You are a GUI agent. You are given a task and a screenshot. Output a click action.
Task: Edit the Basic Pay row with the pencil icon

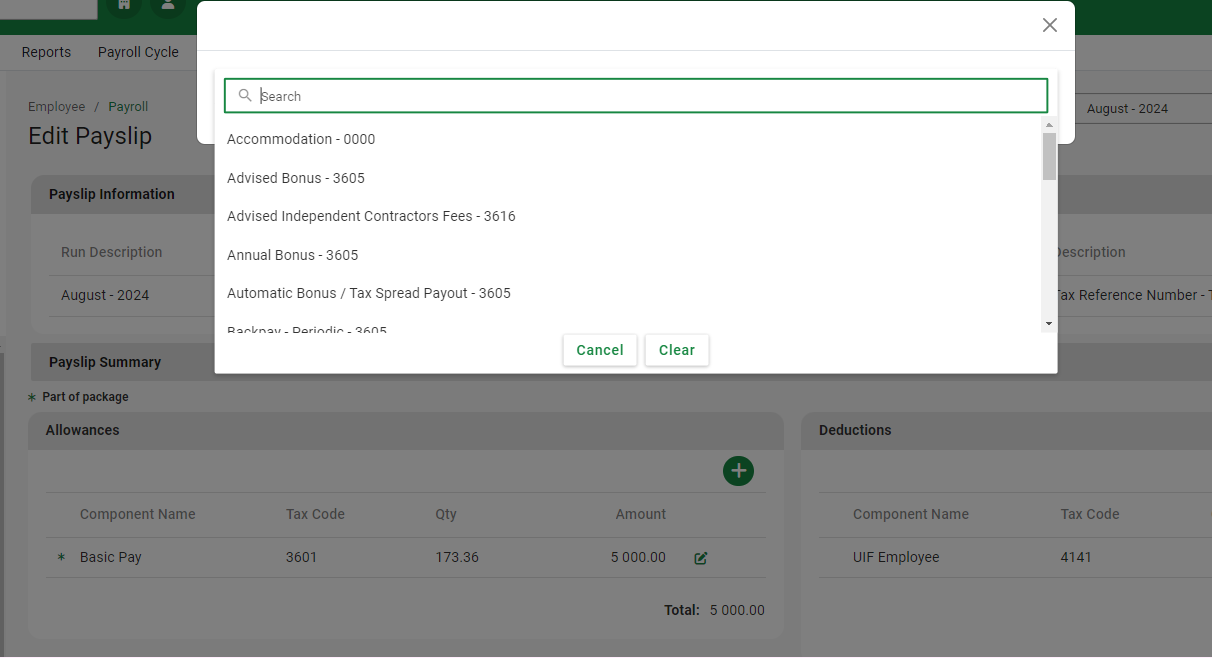coord(701,558)
